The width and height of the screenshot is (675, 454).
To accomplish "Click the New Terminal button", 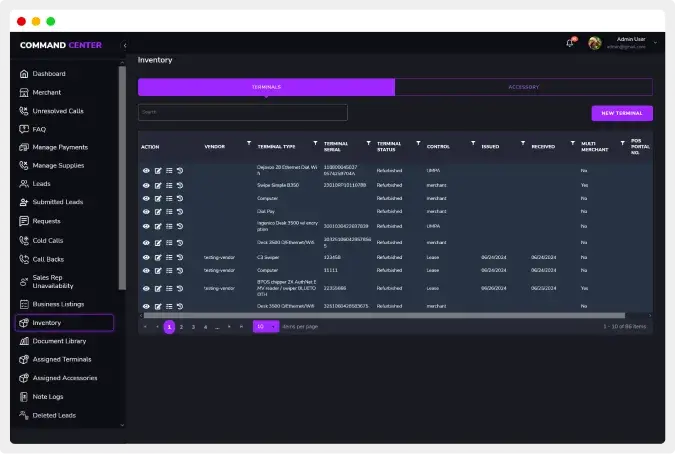I will tap(621, 113).
